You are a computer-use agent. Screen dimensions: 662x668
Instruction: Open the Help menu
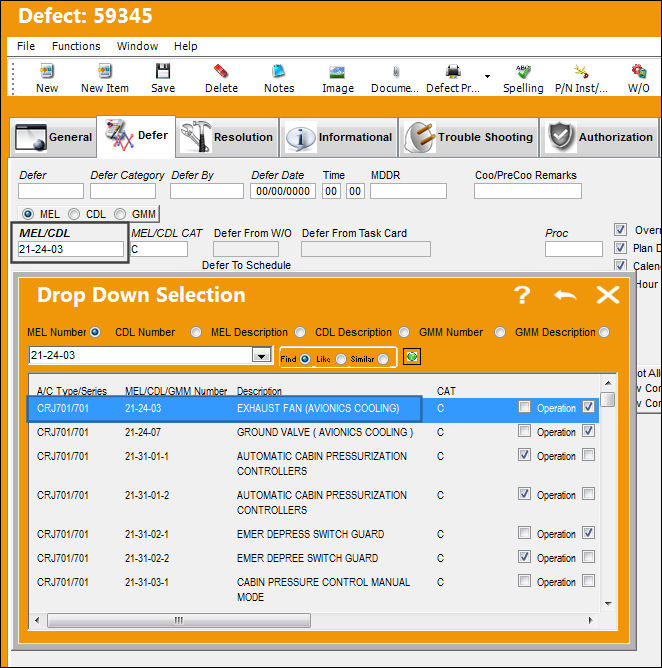click(x=186, y=46)
